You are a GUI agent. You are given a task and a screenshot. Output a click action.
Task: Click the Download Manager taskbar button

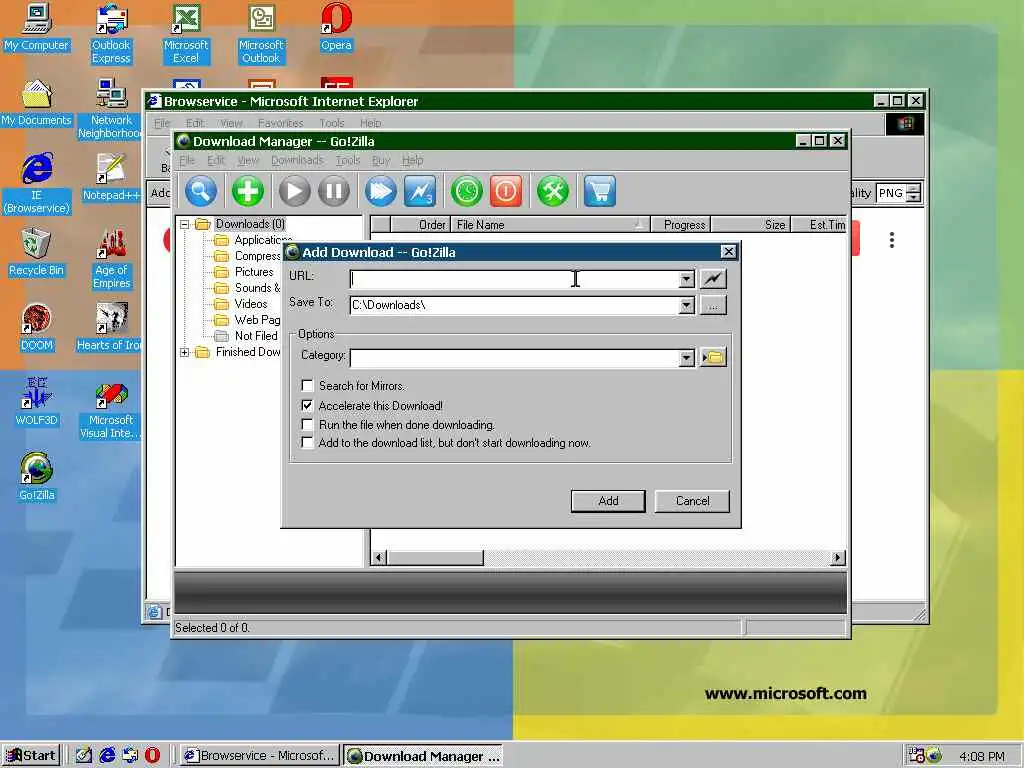424,756
